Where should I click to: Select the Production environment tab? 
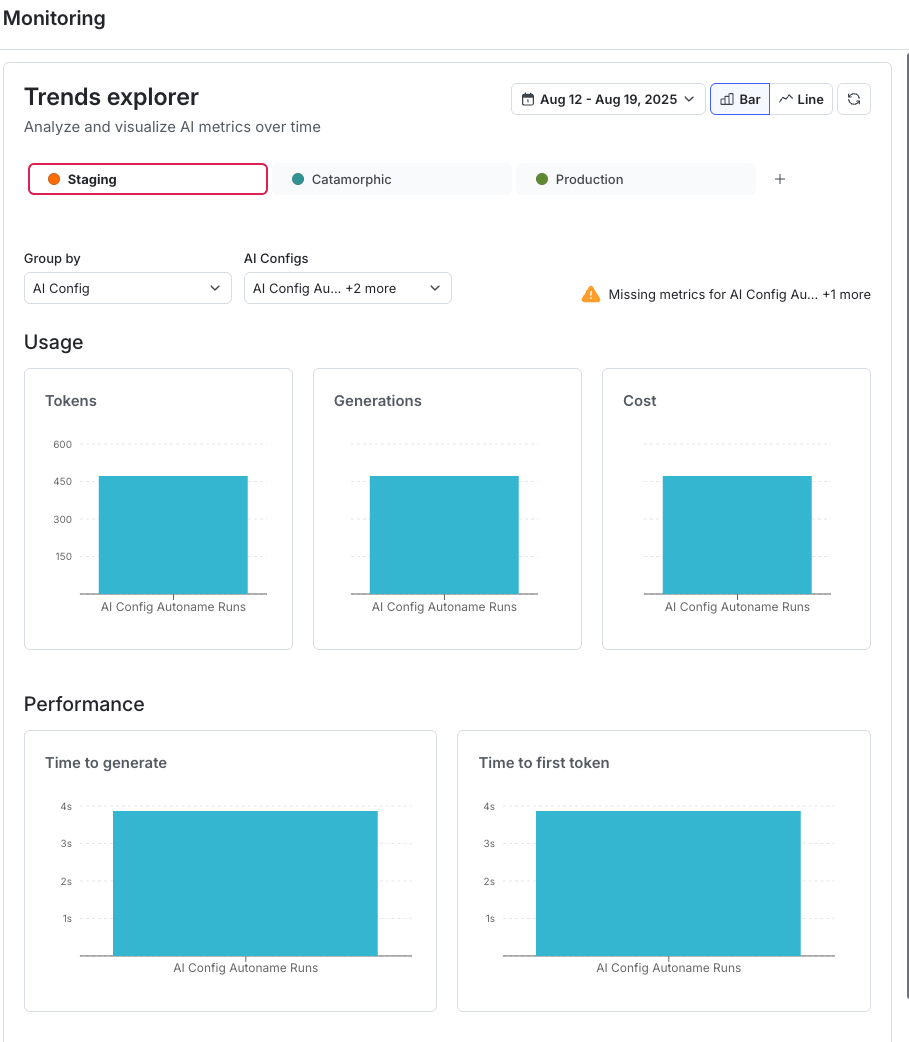[x=636, y=179]
